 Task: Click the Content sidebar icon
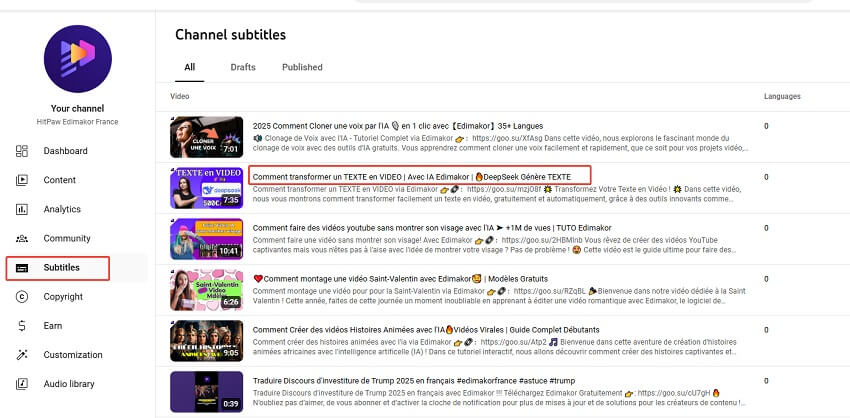pos(22,180)
